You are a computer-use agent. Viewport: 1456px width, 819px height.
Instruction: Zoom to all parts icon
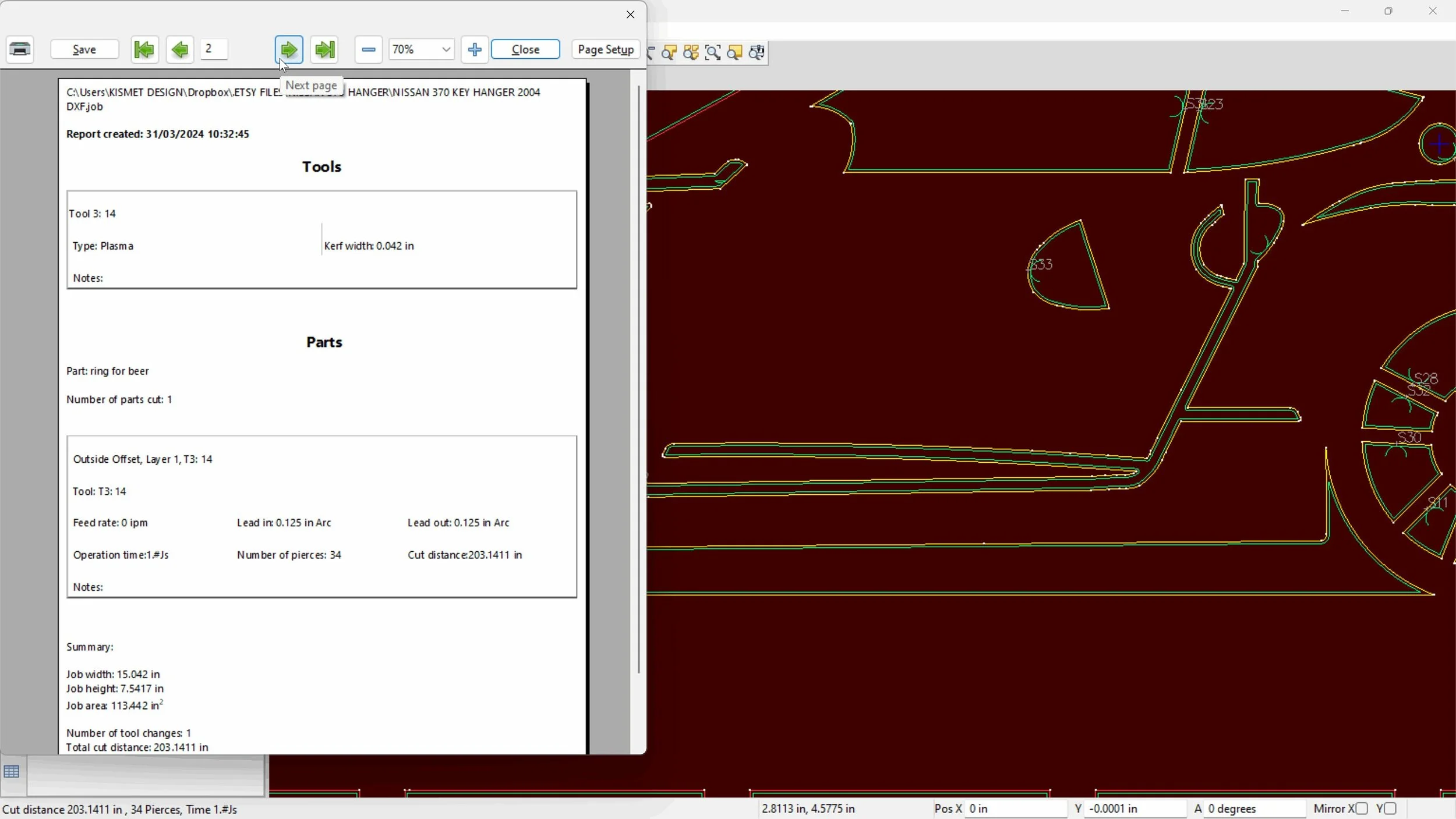691,53
